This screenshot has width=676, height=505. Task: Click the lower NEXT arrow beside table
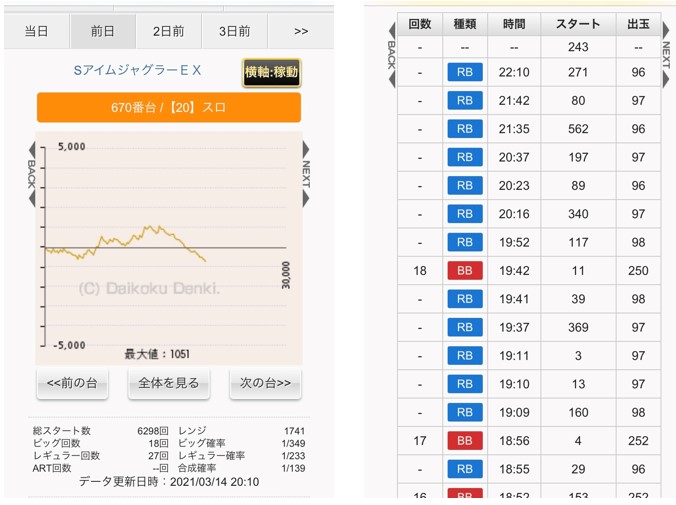click(x=666, y=79)
